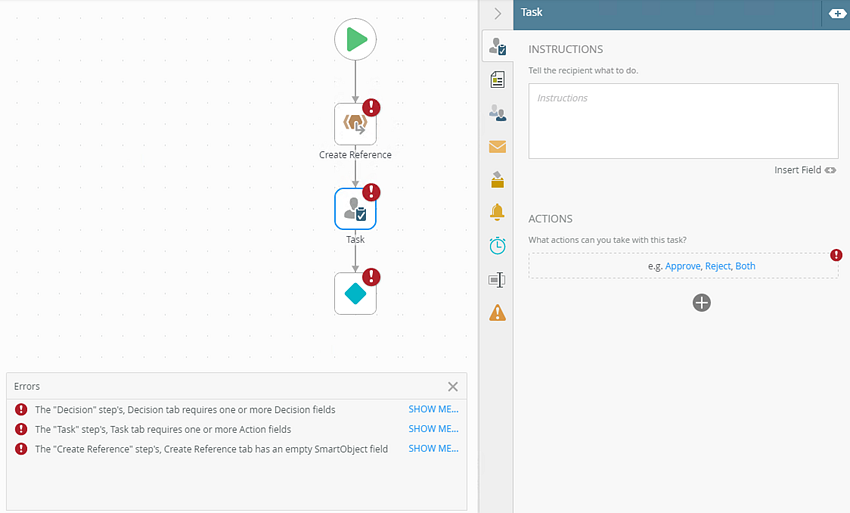
Task: Add a new action with plus button
Action: click(701, 303)
